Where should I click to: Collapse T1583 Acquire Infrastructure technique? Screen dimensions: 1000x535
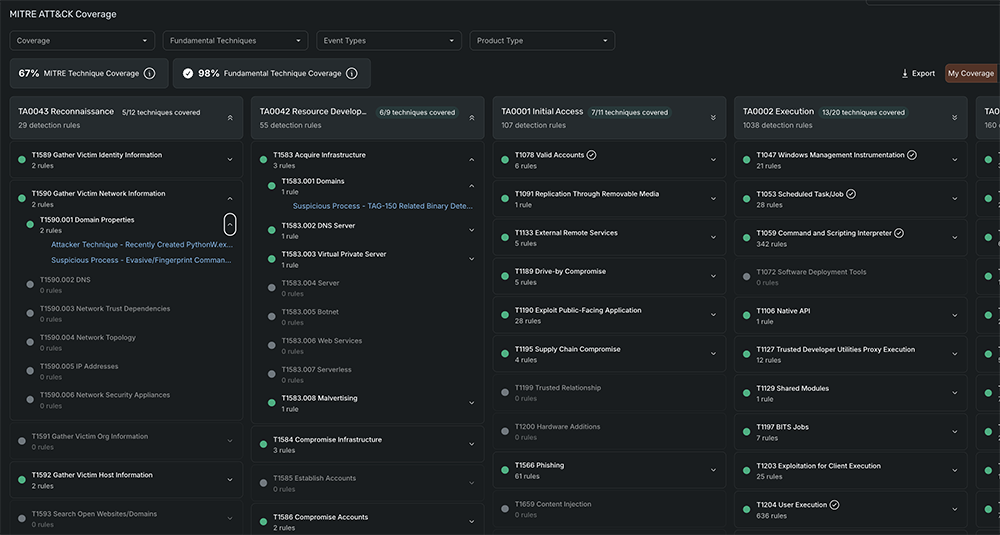(472, 160)
